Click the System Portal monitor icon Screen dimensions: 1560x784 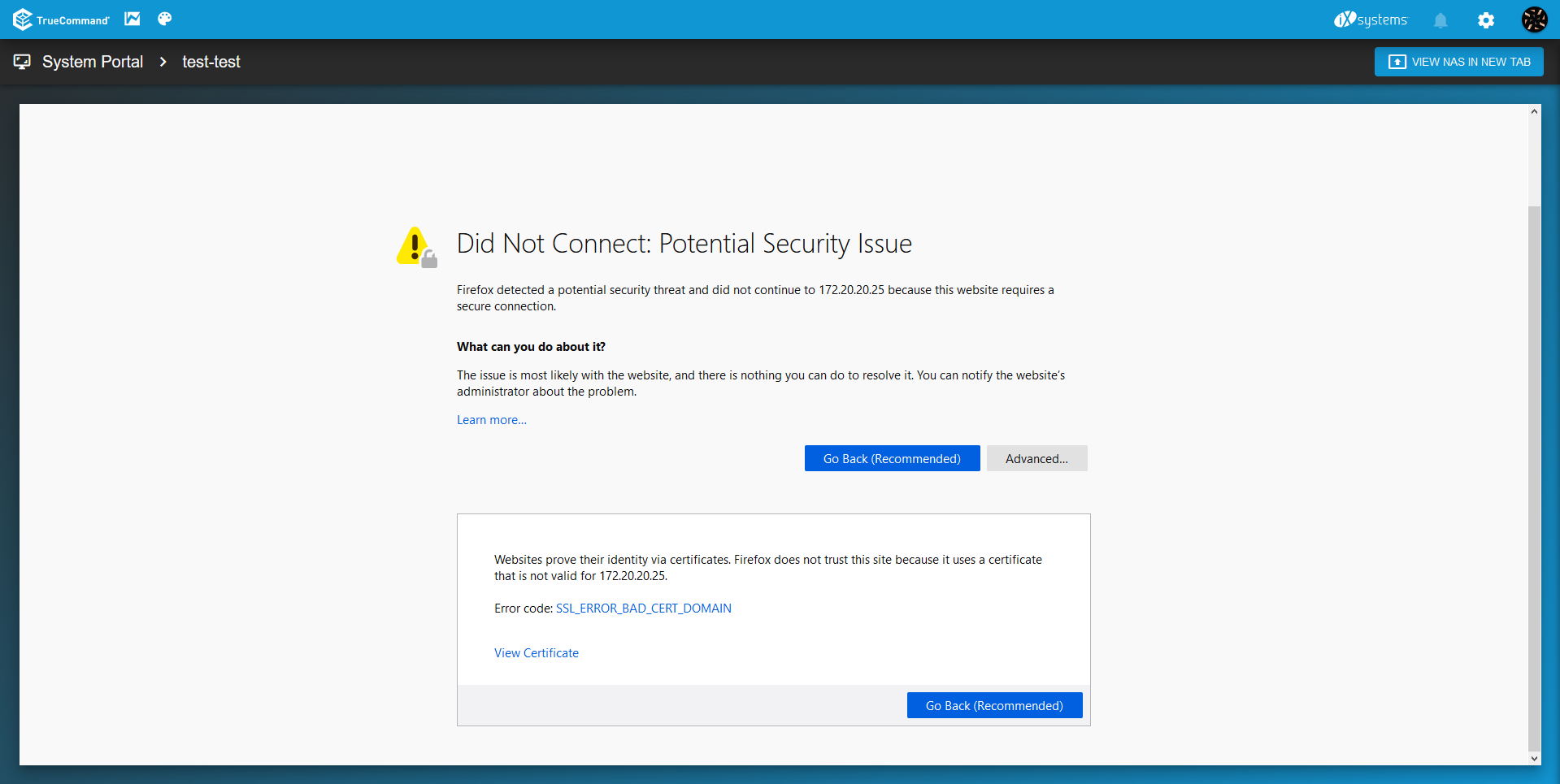[x=22, y=62]
